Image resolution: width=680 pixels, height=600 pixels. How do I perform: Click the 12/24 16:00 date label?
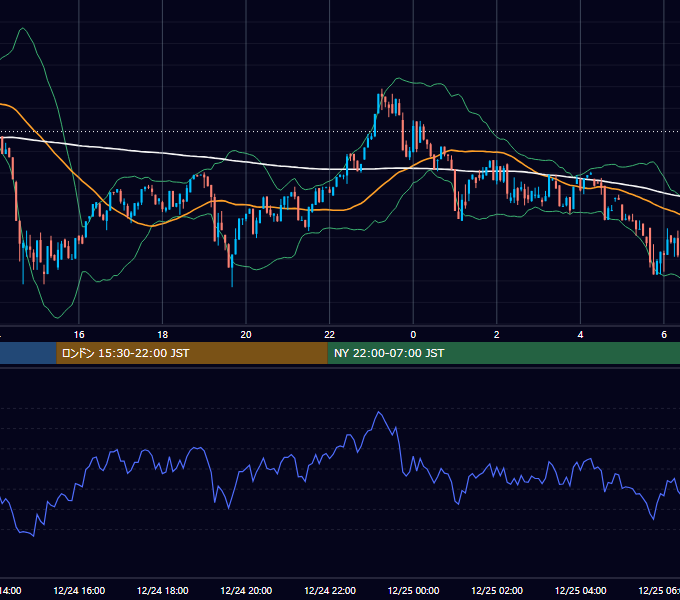79,591
